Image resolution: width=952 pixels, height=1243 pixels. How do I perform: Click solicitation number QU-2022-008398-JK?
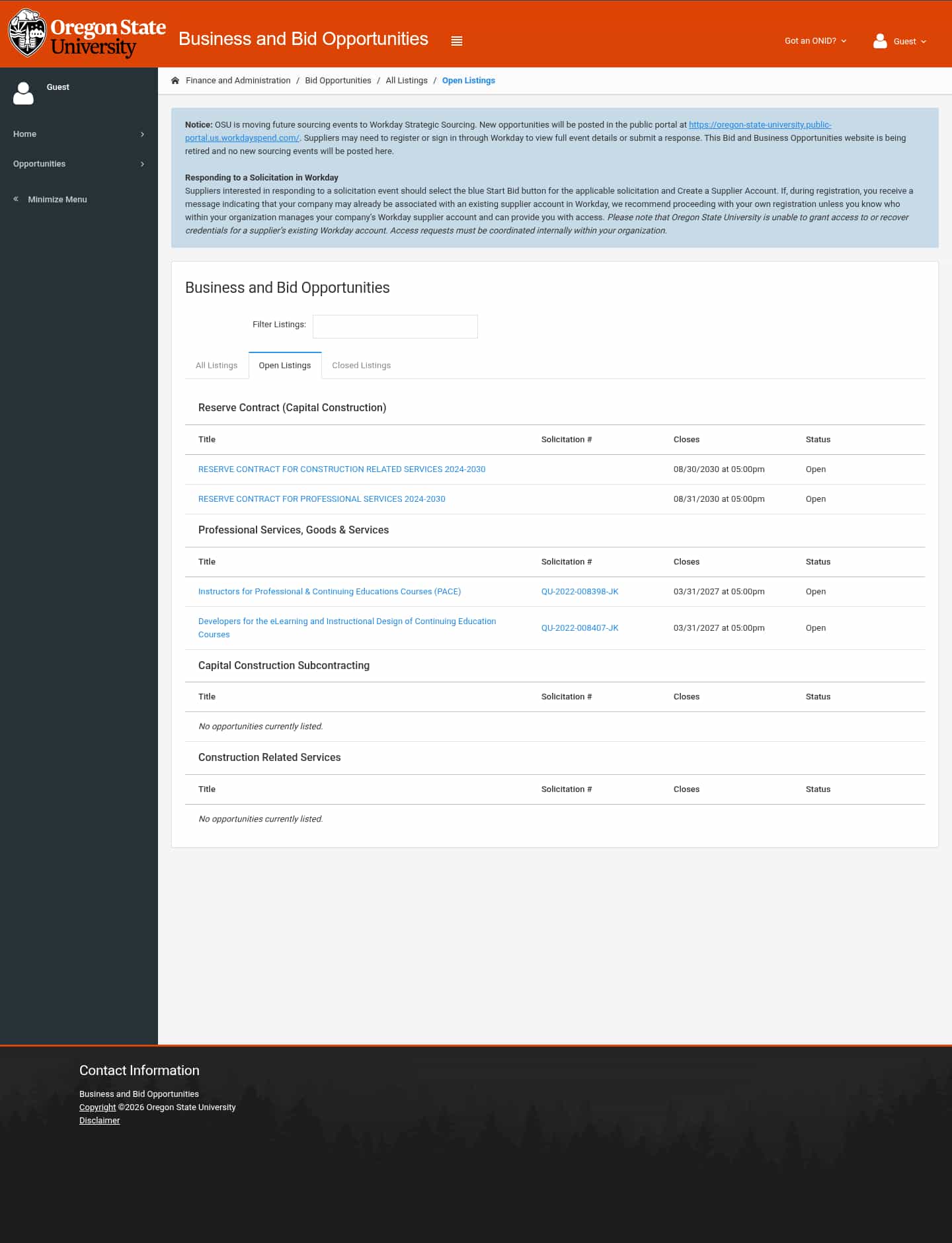[580, 592]
